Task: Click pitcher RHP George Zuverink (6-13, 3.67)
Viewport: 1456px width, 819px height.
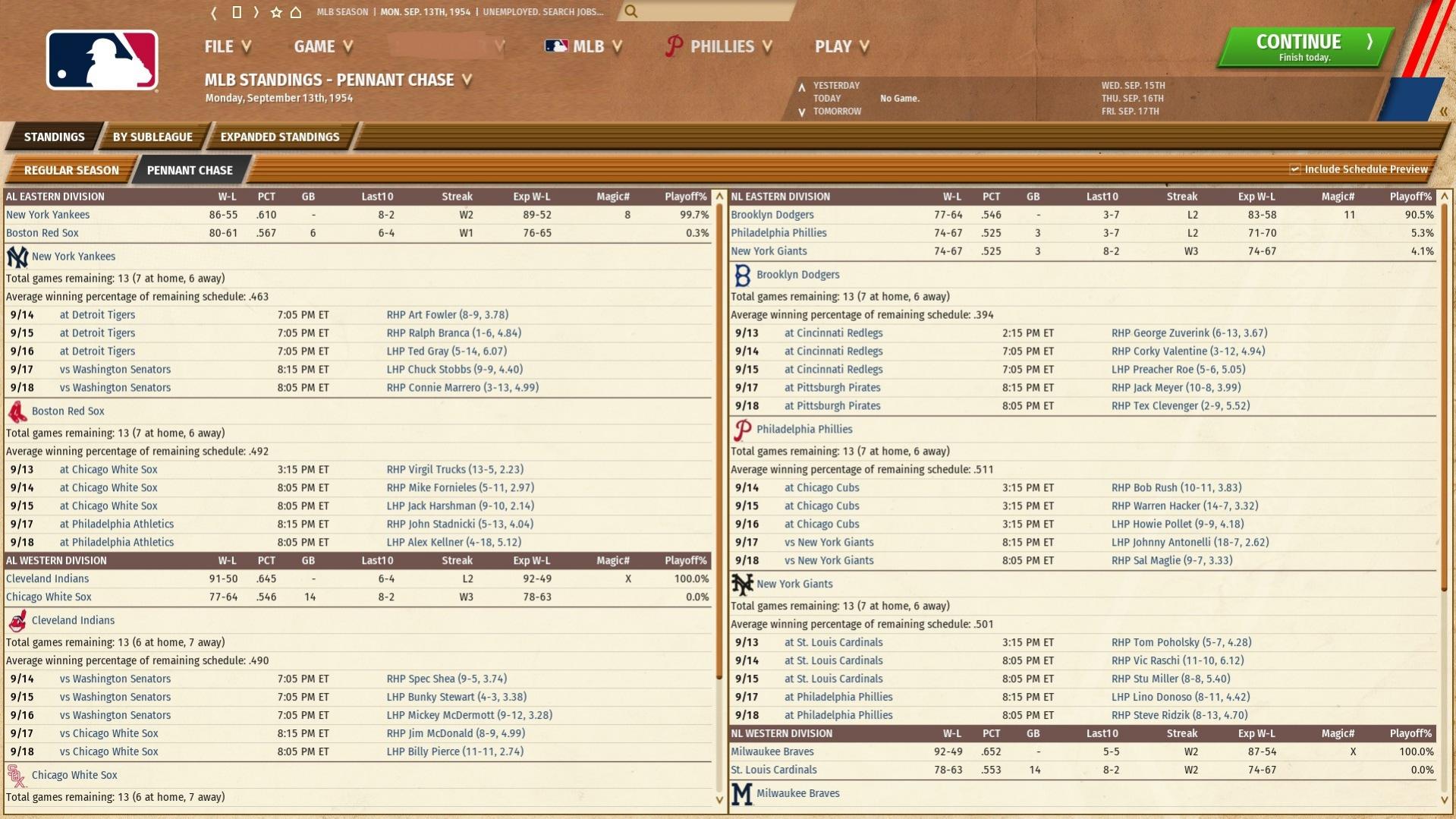Action: point(1189,333)
